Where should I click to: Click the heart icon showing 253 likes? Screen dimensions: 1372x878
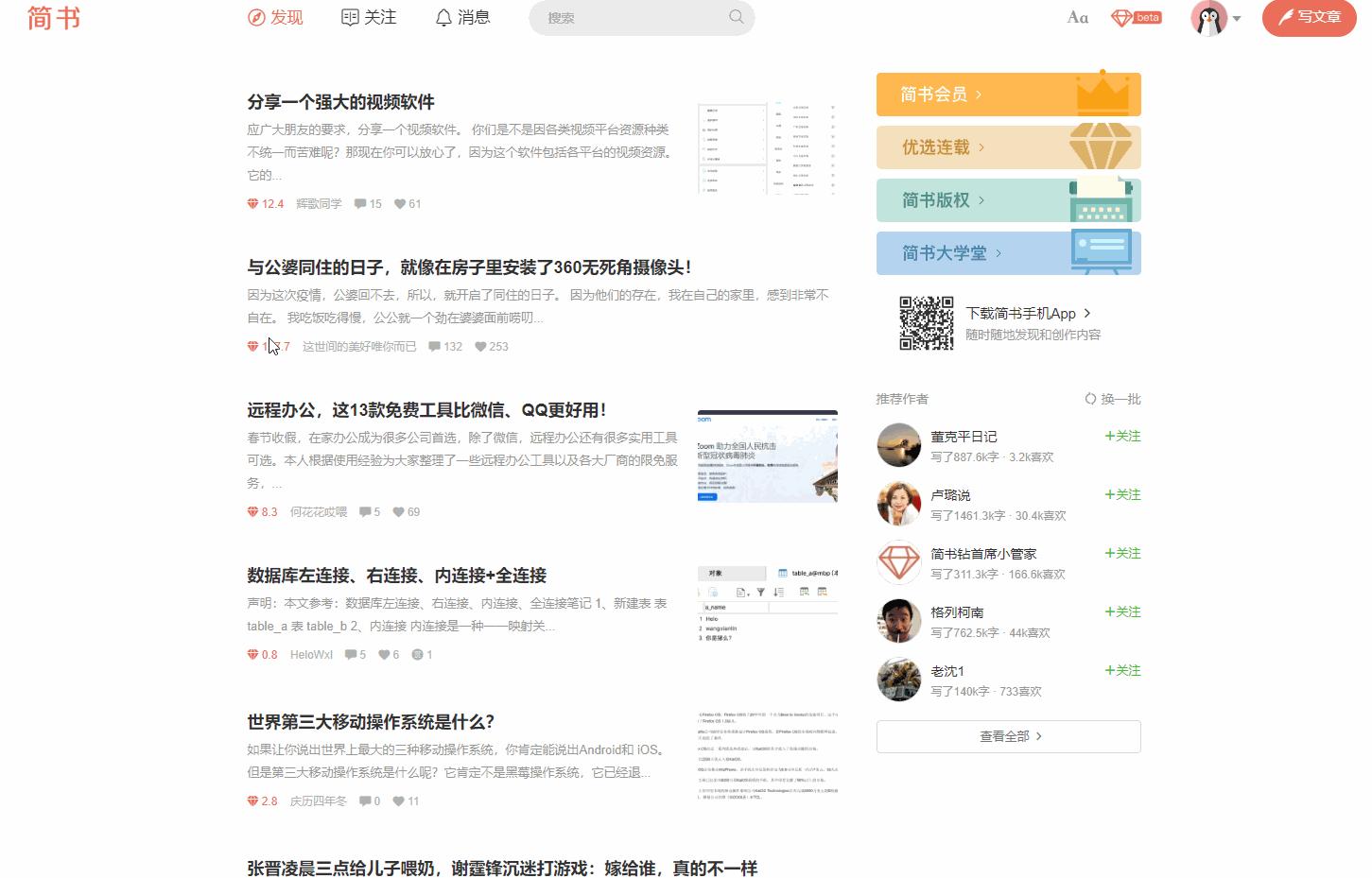[x=478, y=347]
